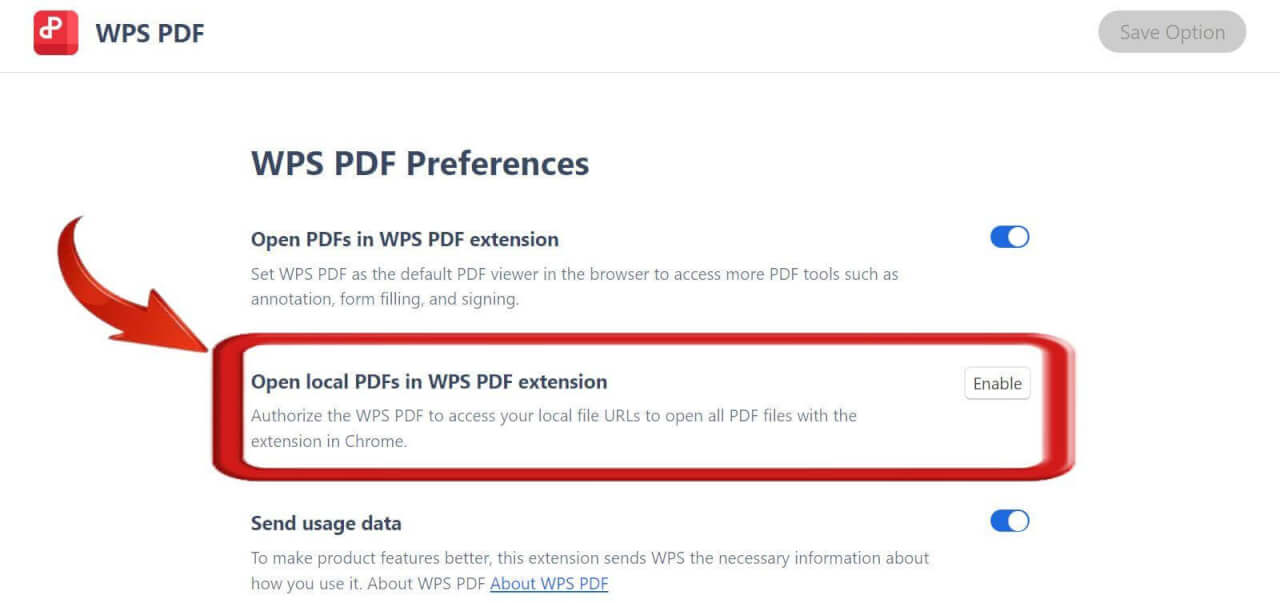Image resolution: width=1280 pixels, height=603 pixels.
Task: Click the Open local PDFs setting label
Action: coord(428,382)
